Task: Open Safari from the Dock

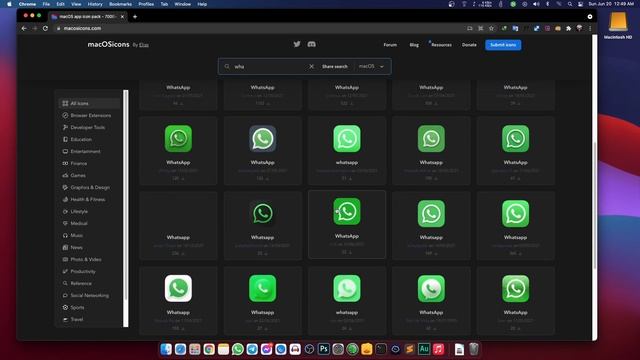Action: point(180,349)
